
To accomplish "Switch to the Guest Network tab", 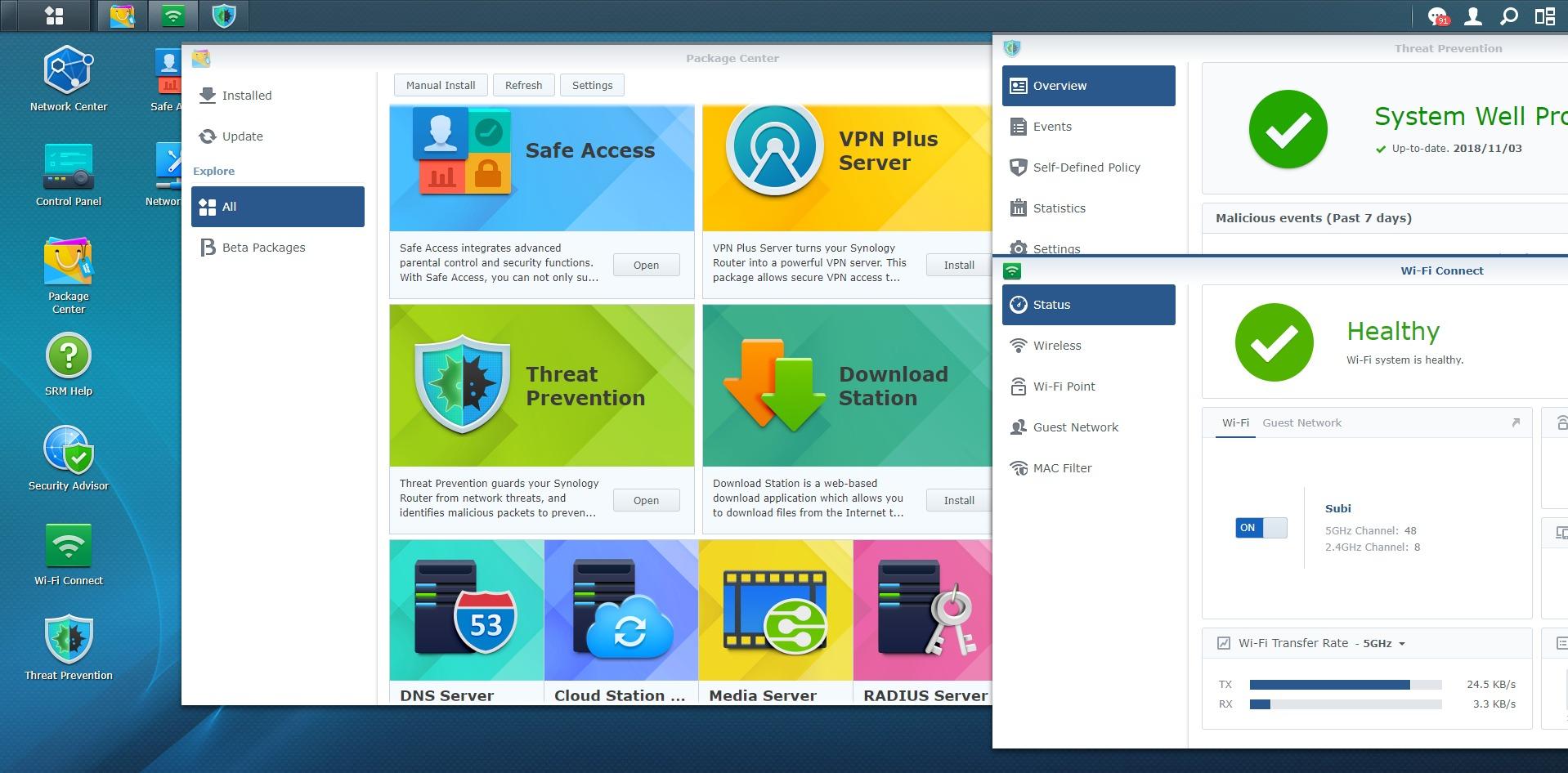I will [x=1301, y=422].
